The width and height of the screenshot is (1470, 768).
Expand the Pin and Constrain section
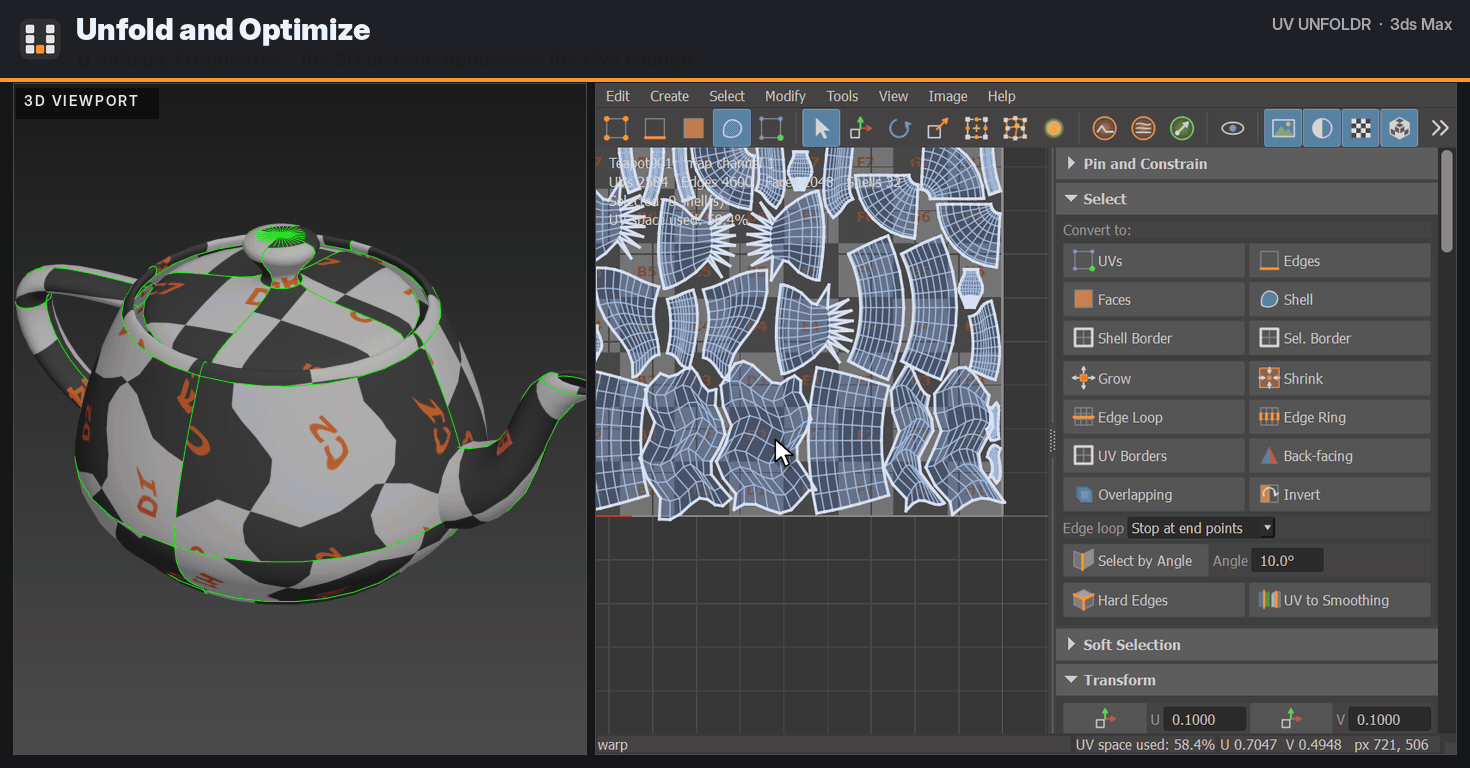pyautogui.click(x=1247, y=164)
